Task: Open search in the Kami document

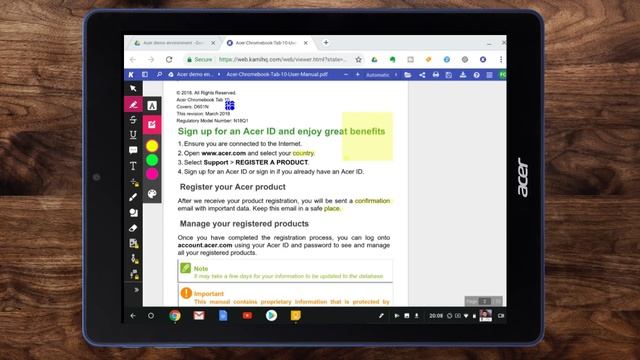Action: [159, 75]
